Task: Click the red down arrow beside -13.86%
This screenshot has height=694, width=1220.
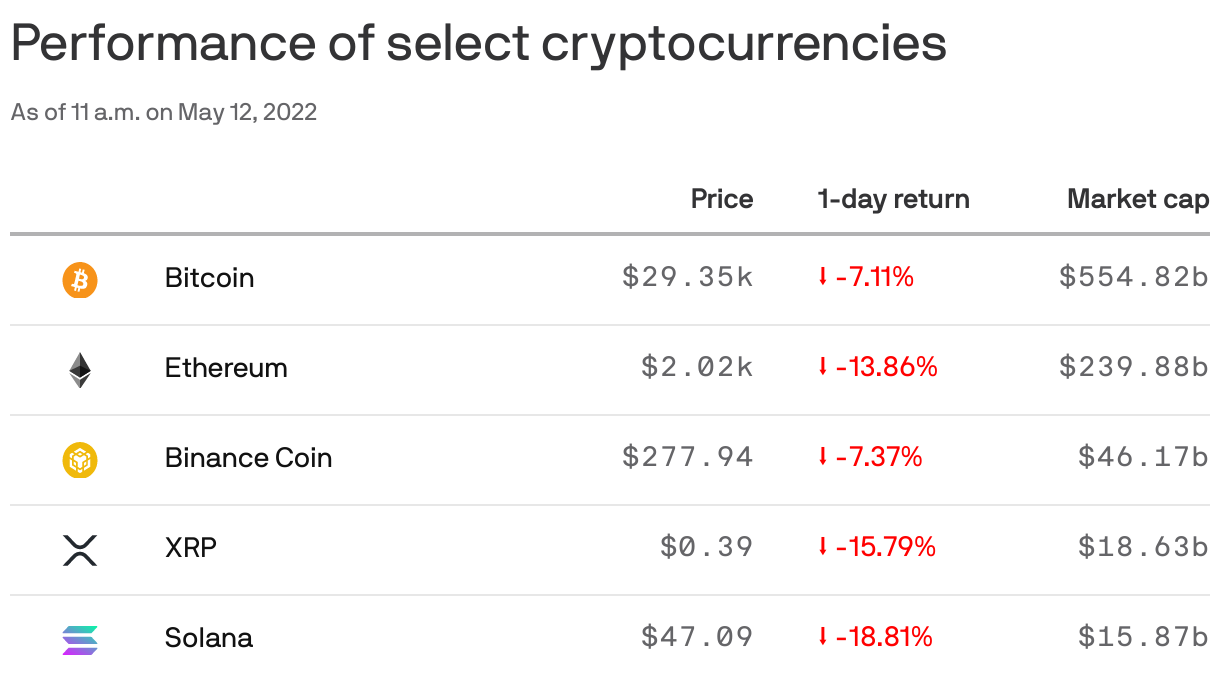Action: pyautogui.click(x=822, y=367)
